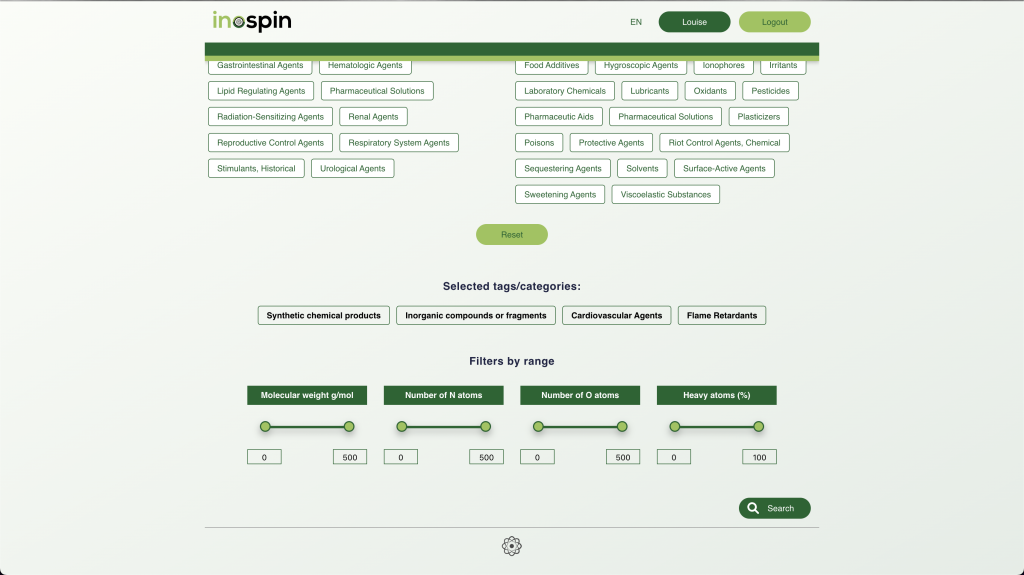Click the Number of N atoms maximum handle
1024x575 pixels.
486,427
